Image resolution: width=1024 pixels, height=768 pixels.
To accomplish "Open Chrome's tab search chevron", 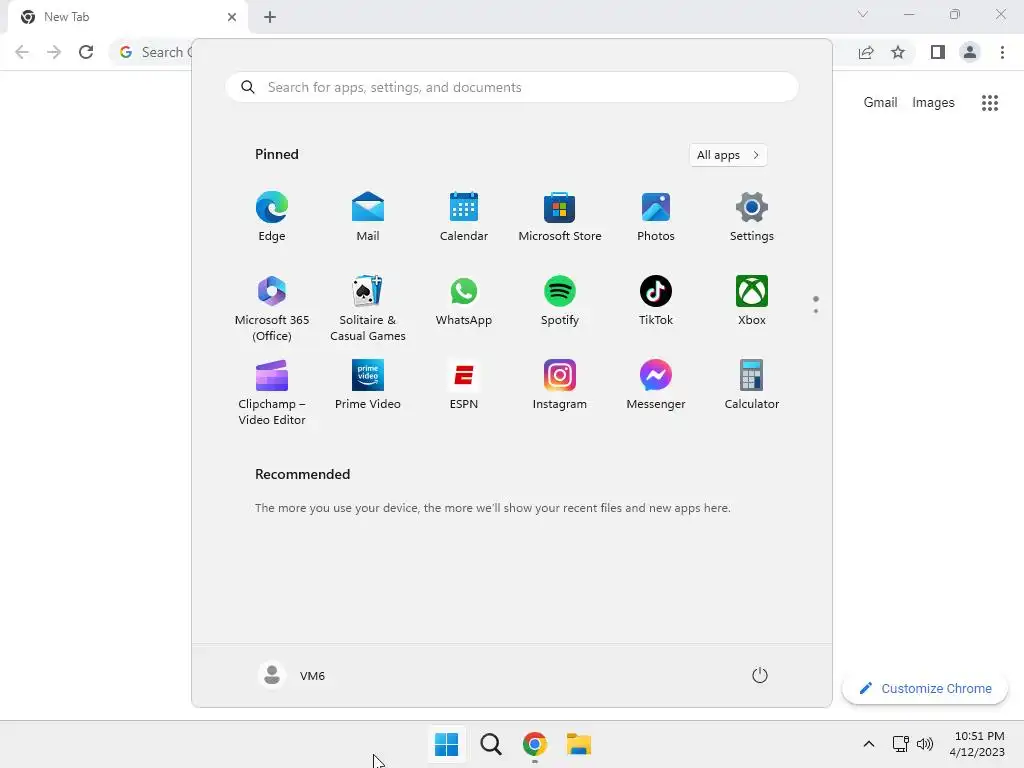I will (x=863, y=14).
